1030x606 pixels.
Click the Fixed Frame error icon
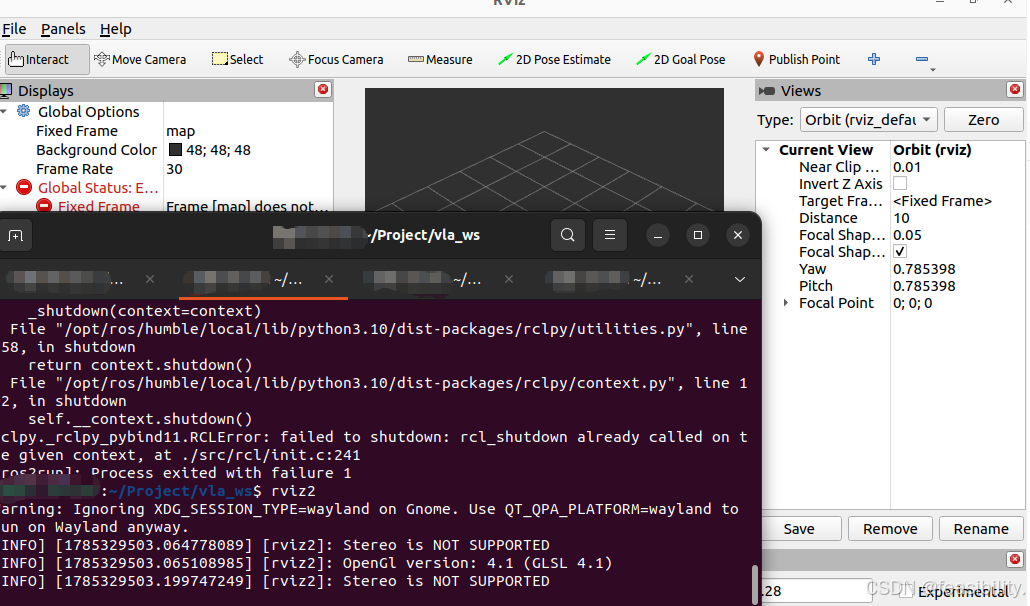[44, 206]
